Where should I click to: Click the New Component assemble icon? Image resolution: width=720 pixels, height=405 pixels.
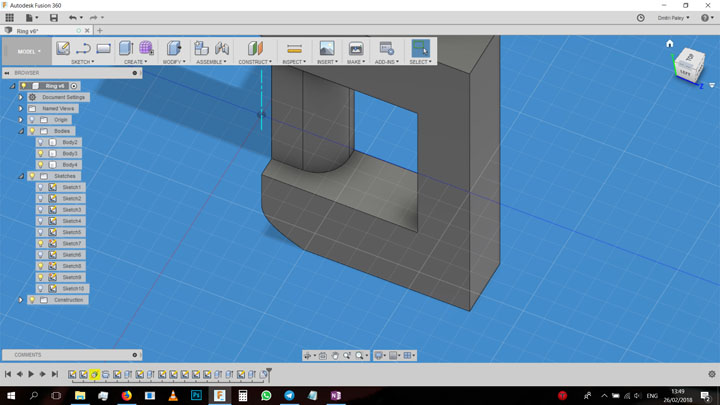(x=201, y=48)
